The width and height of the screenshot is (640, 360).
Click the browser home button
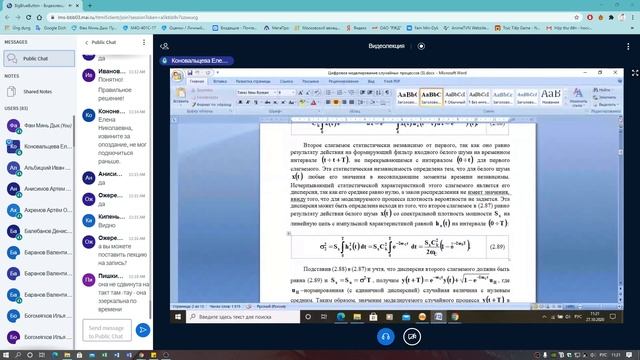(x=39, y=18)
